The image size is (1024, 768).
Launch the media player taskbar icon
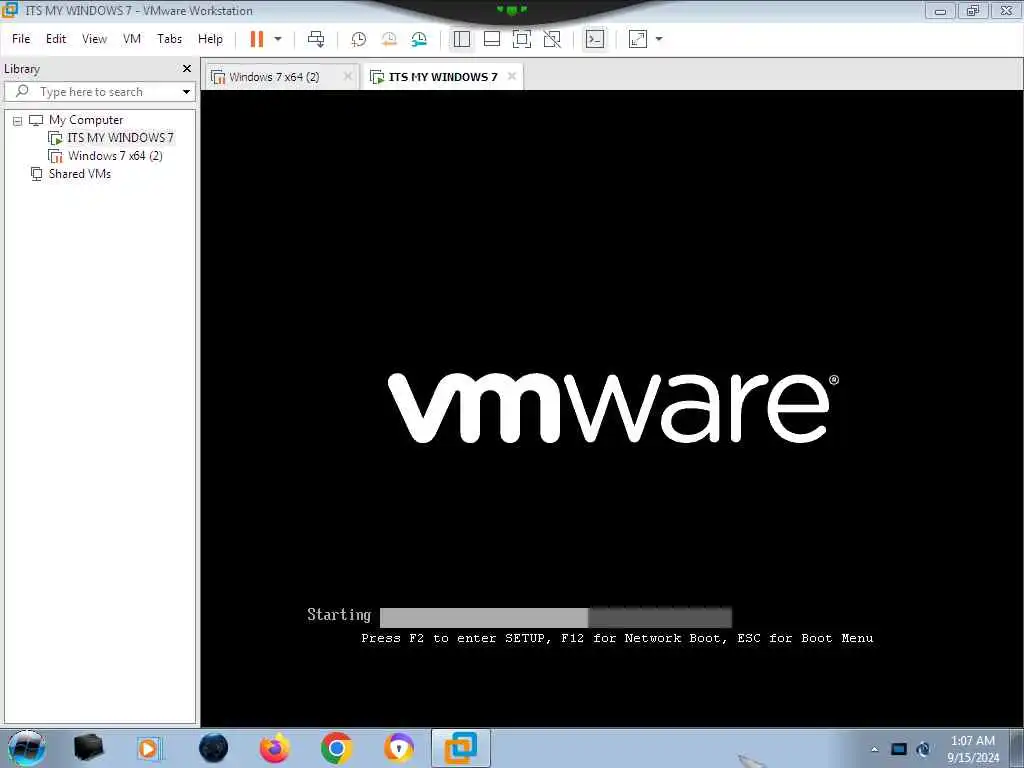pos(150,748)
